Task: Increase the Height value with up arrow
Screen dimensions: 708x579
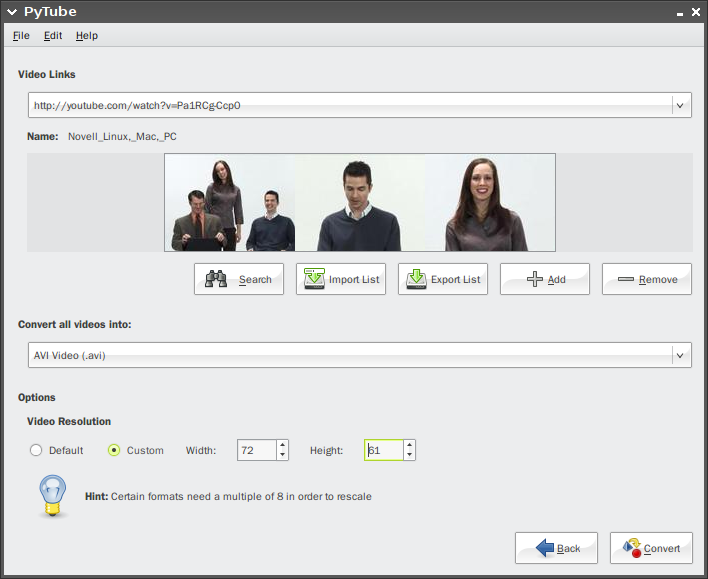Action: point(410,445)
